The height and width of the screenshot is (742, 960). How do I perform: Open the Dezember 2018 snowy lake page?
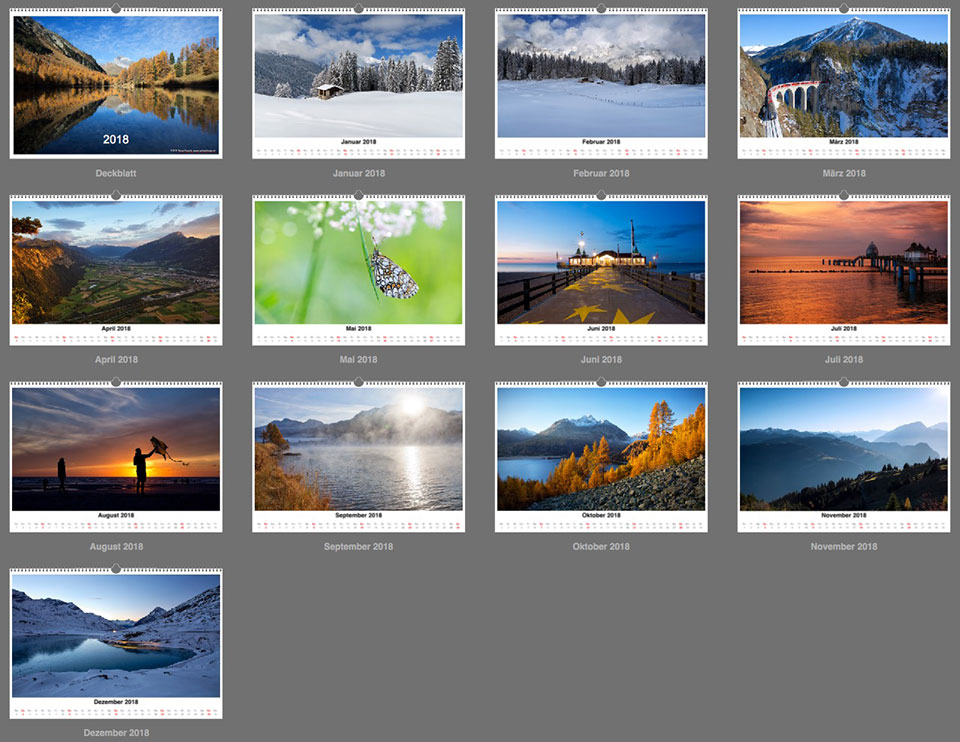tap(116, 638)
